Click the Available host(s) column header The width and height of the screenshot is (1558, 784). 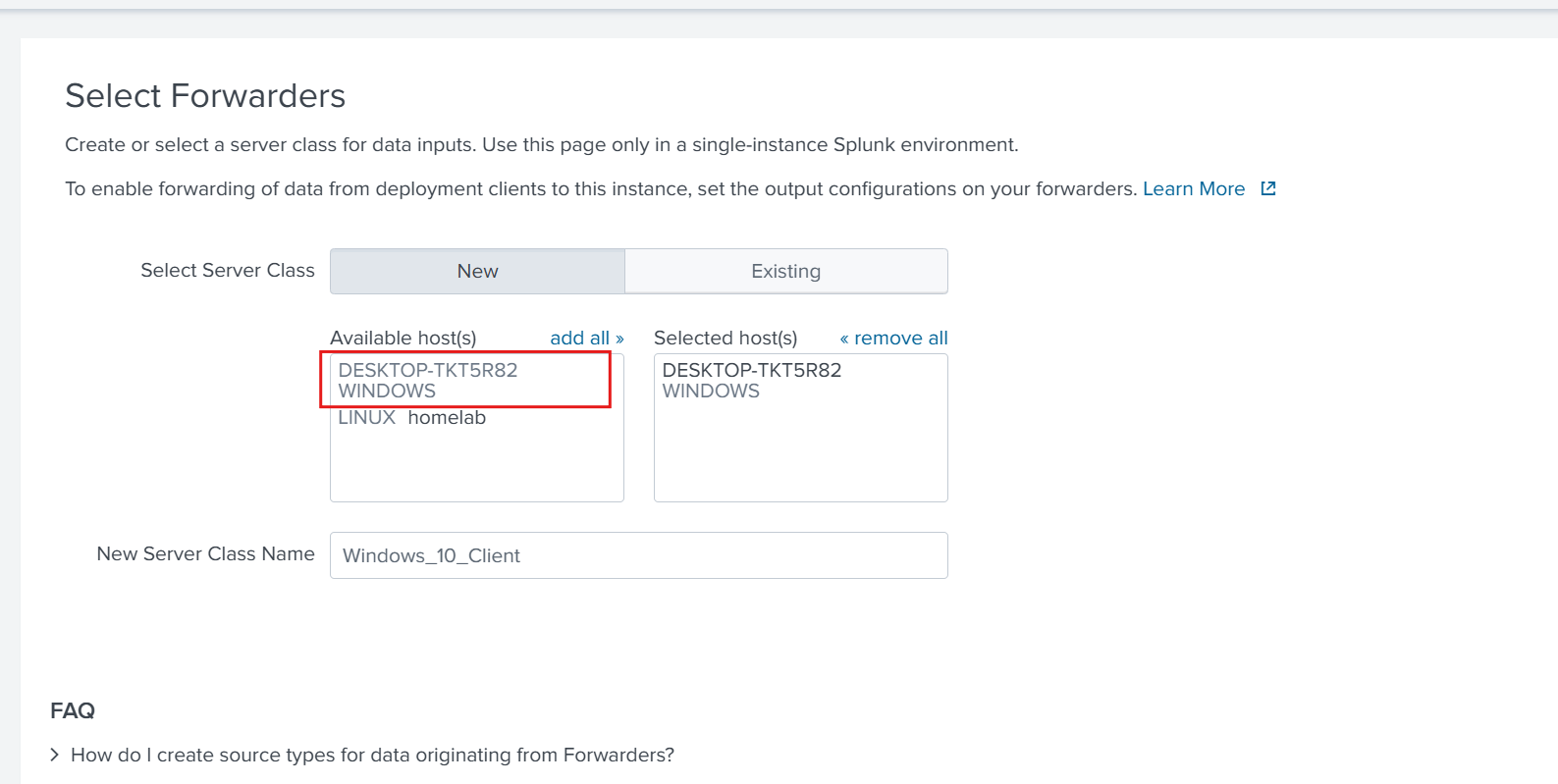point(403,338)
